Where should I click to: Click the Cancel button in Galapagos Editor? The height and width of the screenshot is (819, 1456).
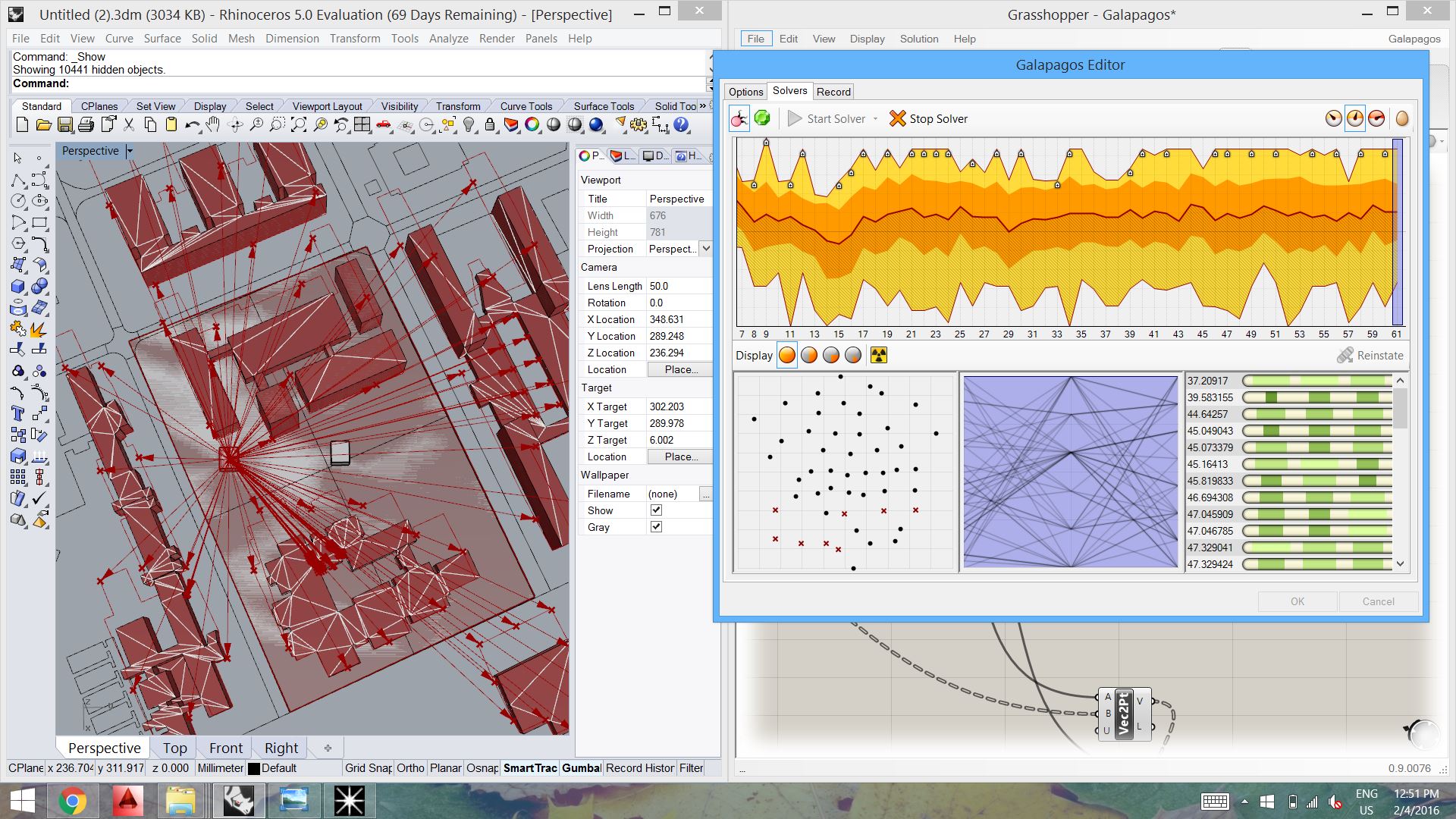pos(1378,601)
